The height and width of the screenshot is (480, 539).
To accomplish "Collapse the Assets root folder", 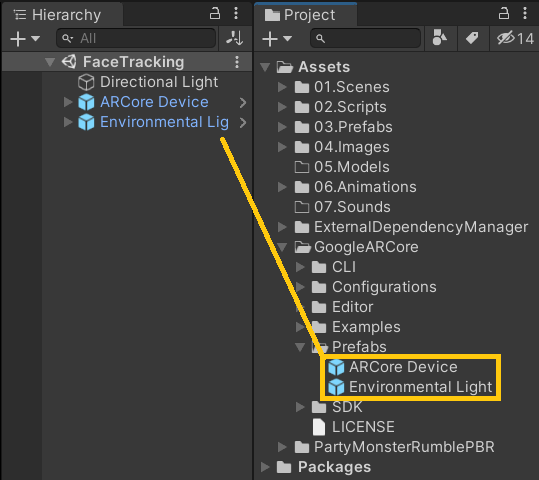I will pos(265,67).
